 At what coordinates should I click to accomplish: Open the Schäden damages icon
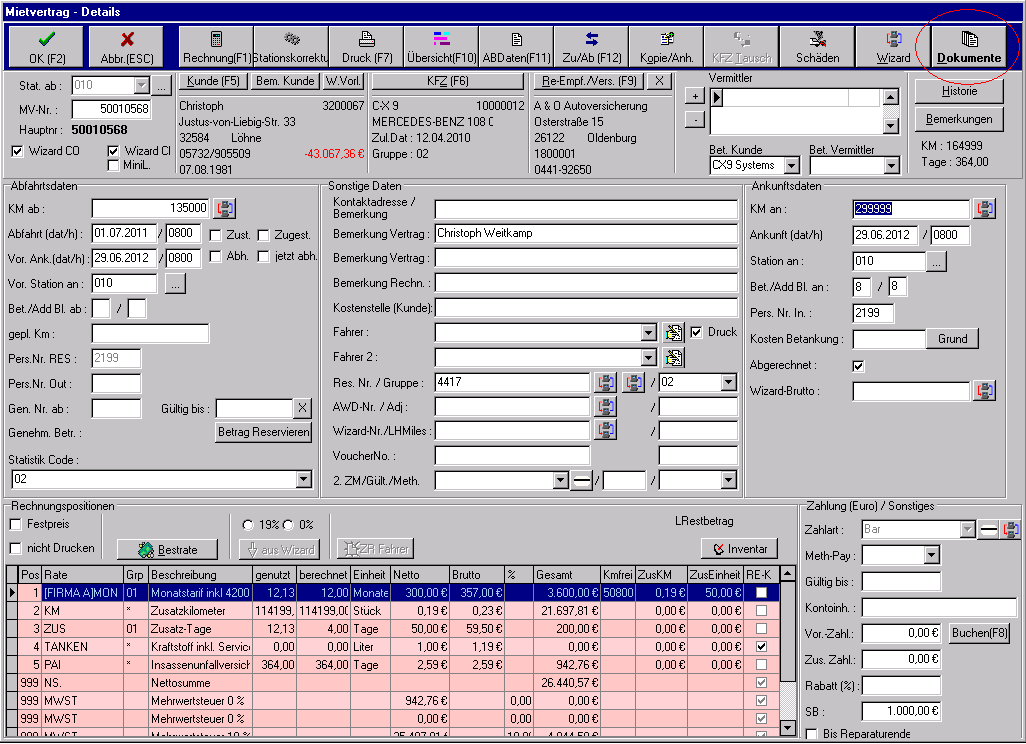point(818,46)
